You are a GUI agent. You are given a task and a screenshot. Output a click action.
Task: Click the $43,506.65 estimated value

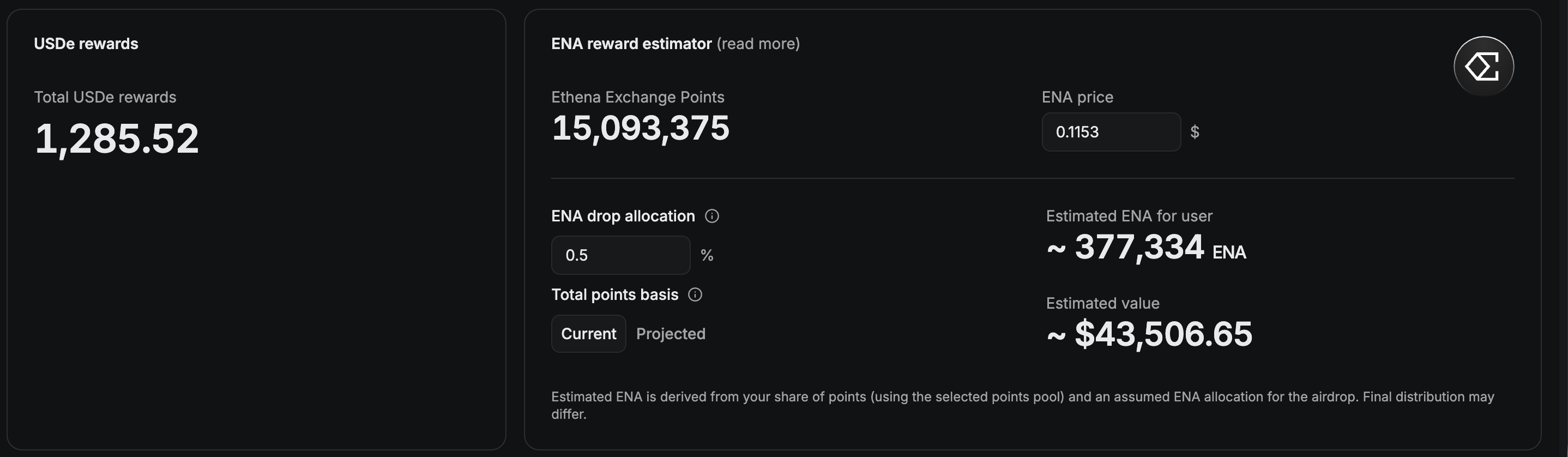click(x=1162, y=334)
